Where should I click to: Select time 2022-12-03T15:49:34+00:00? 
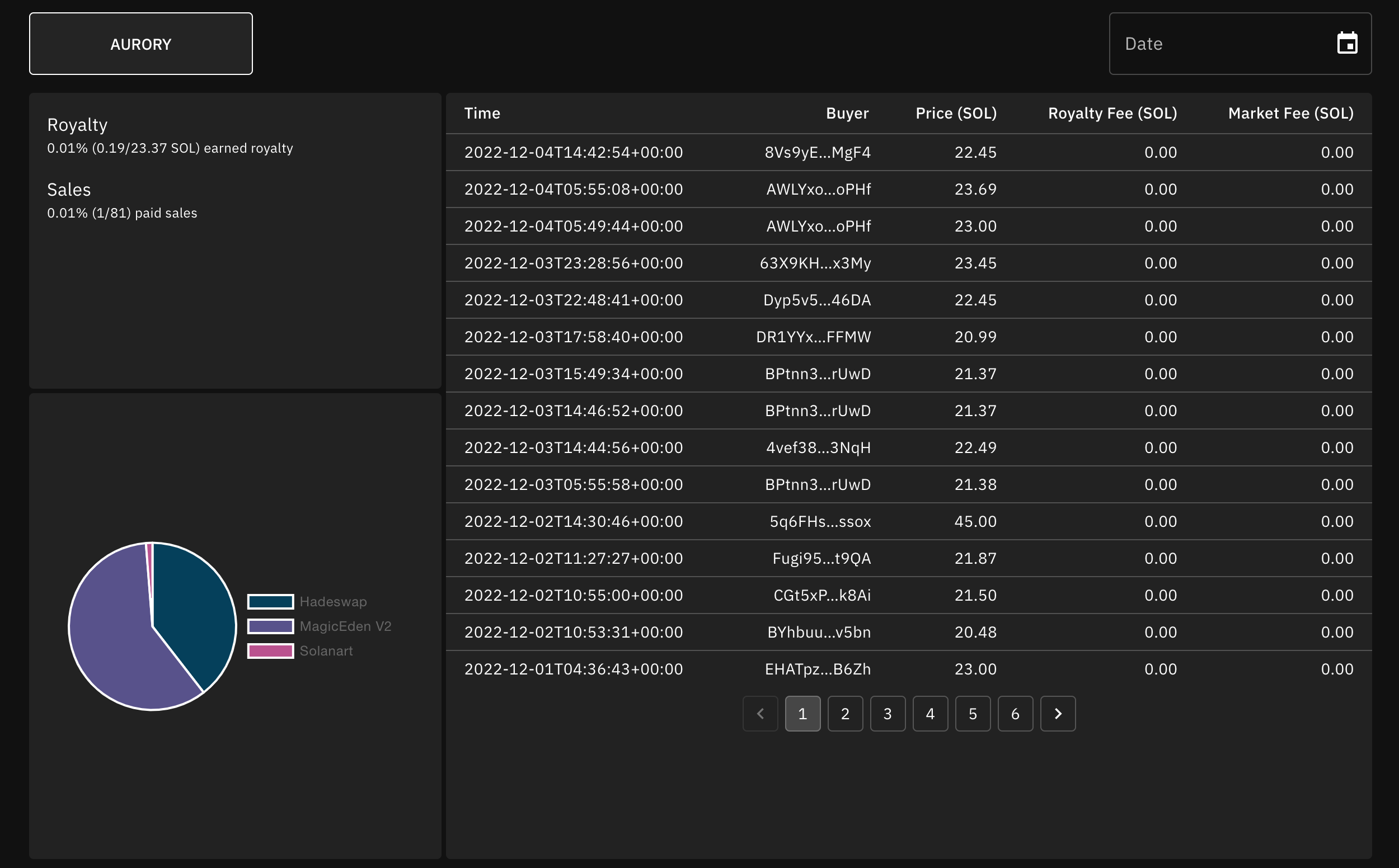click(x=574, y=374)
